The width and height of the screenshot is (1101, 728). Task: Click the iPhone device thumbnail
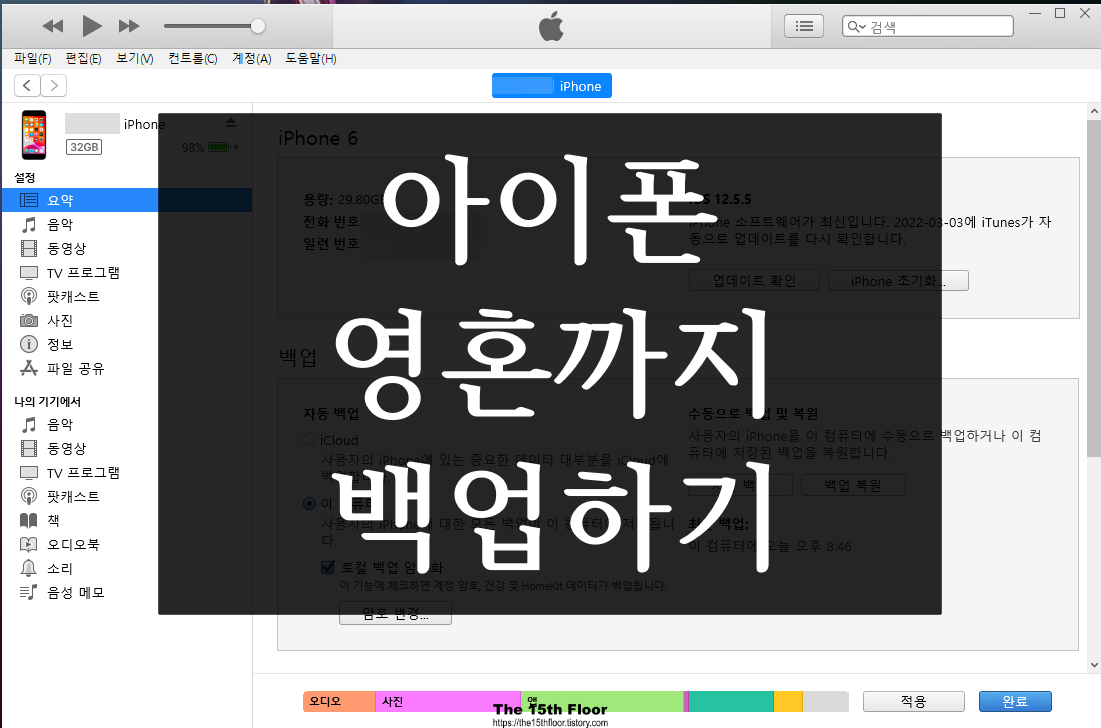pyautogui.click(x=34, y=135)
